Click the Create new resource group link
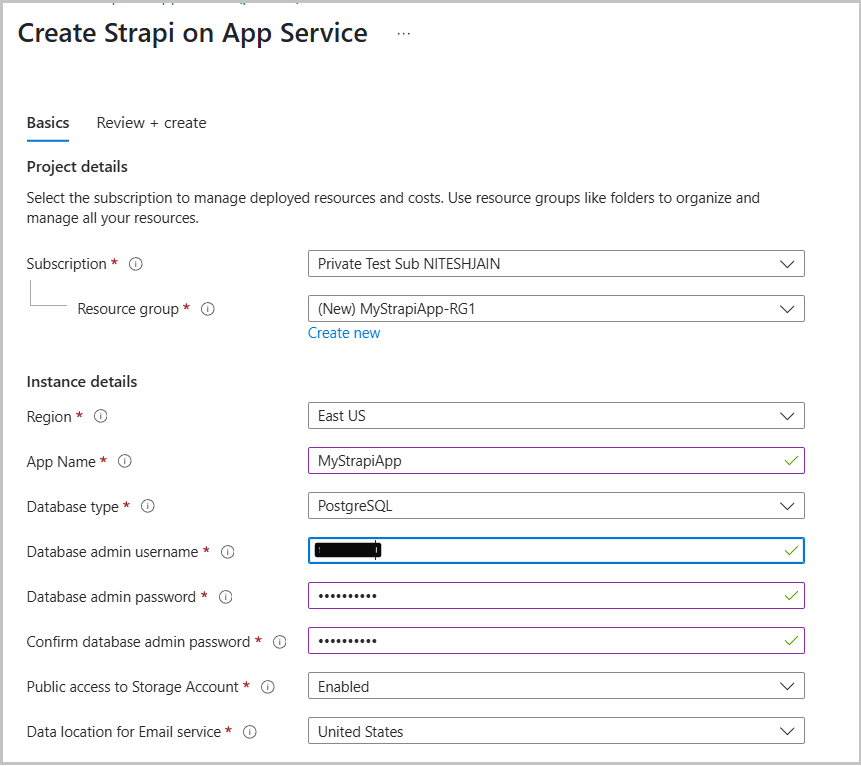The image size is (861, 766). [344, 332]
